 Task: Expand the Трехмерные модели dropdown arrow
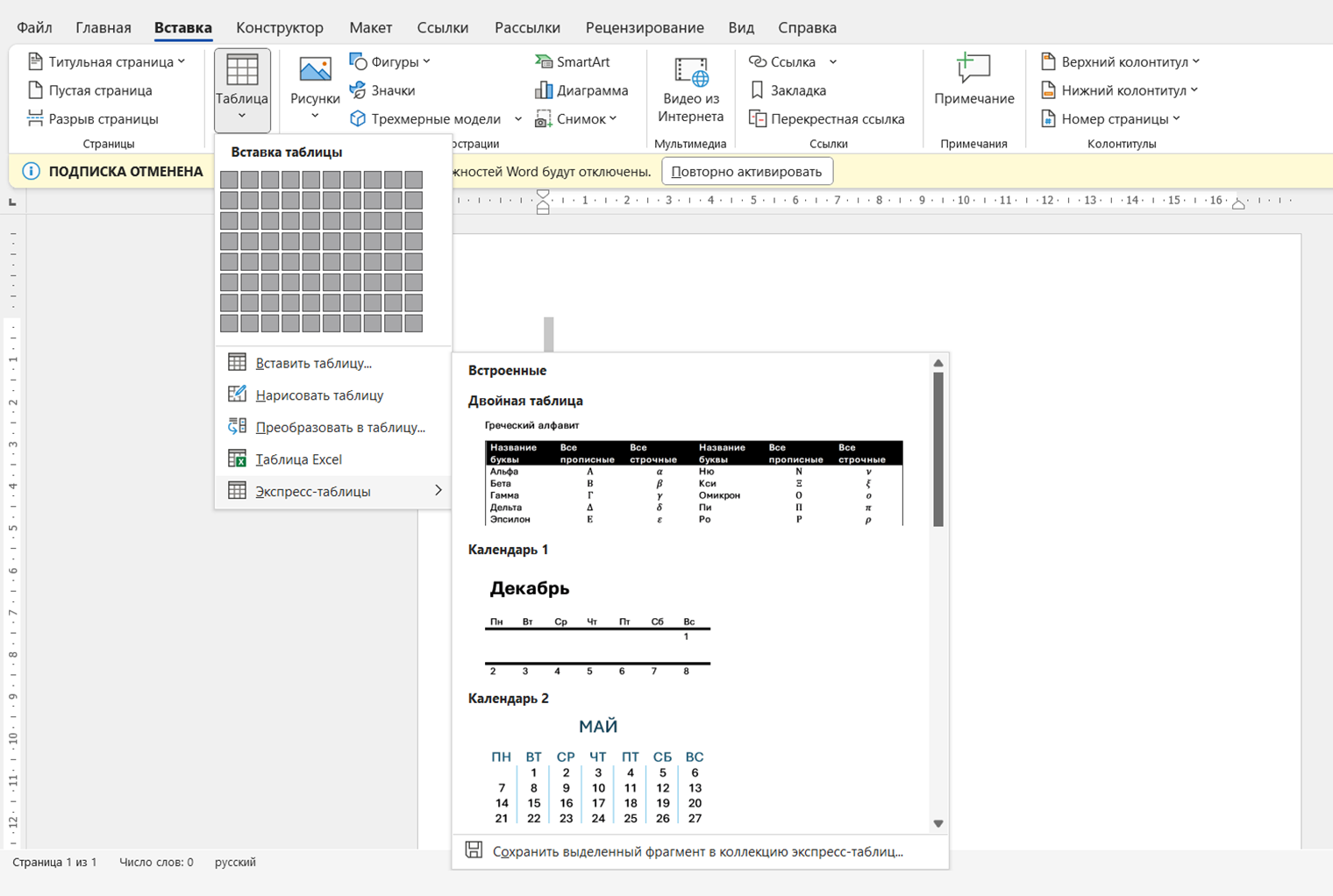click(x=518, y=118)
